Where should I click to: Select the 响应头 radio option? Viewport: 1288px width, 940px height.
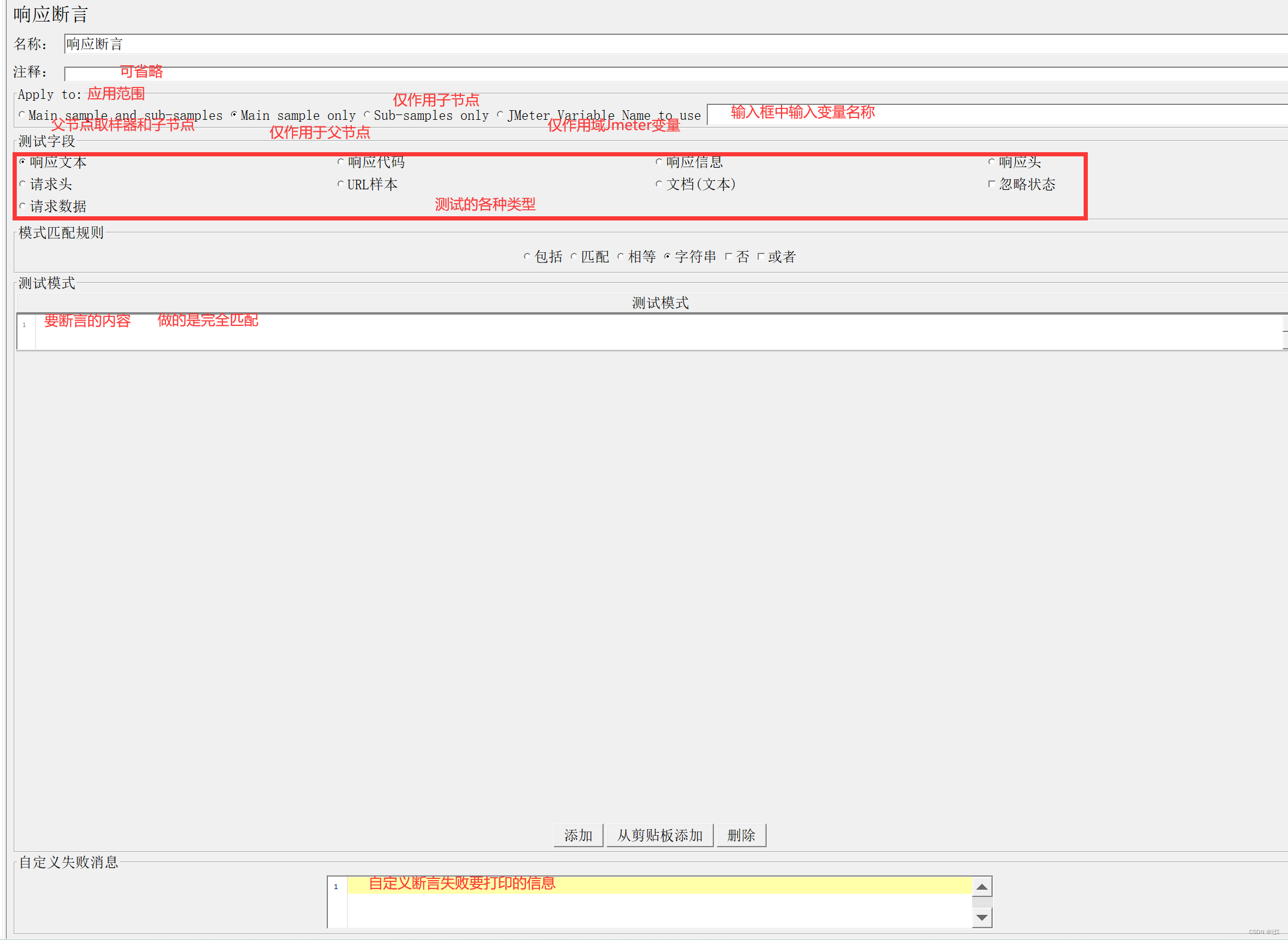[x=992, y=162]
